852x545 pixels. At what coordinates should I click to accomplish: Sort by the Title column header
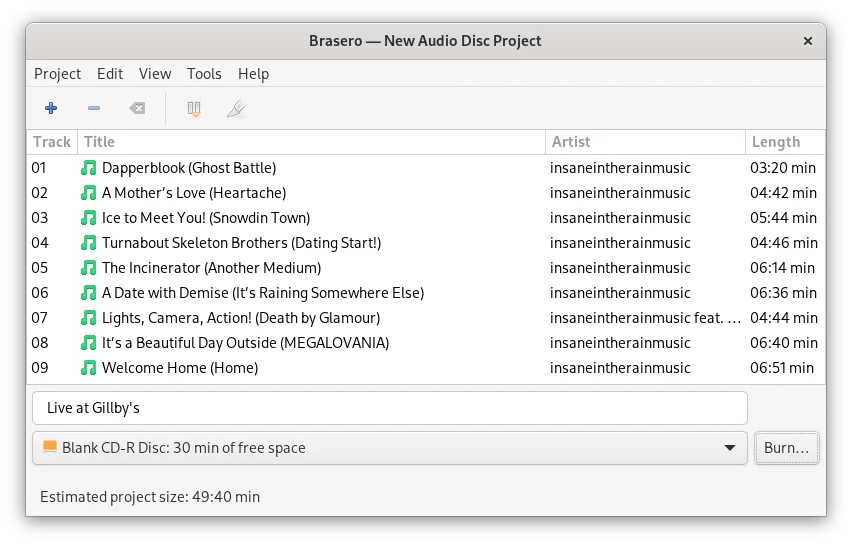coord(311,142)
